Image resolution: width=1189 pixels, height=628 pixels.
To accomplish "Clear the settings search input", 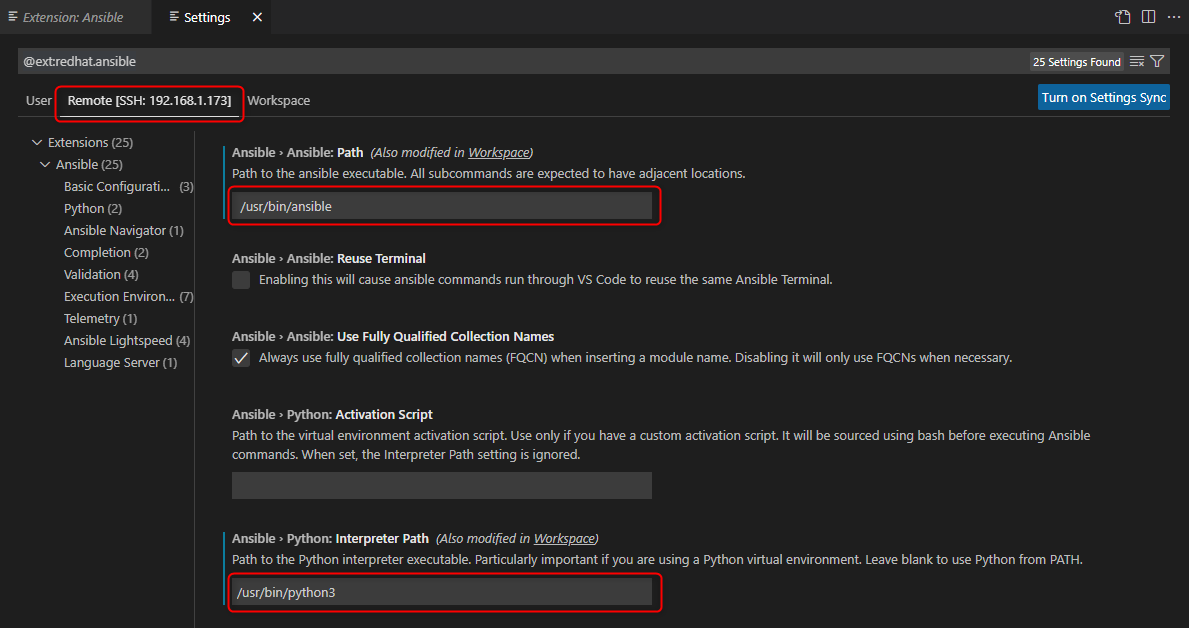I will point(1137,61).
